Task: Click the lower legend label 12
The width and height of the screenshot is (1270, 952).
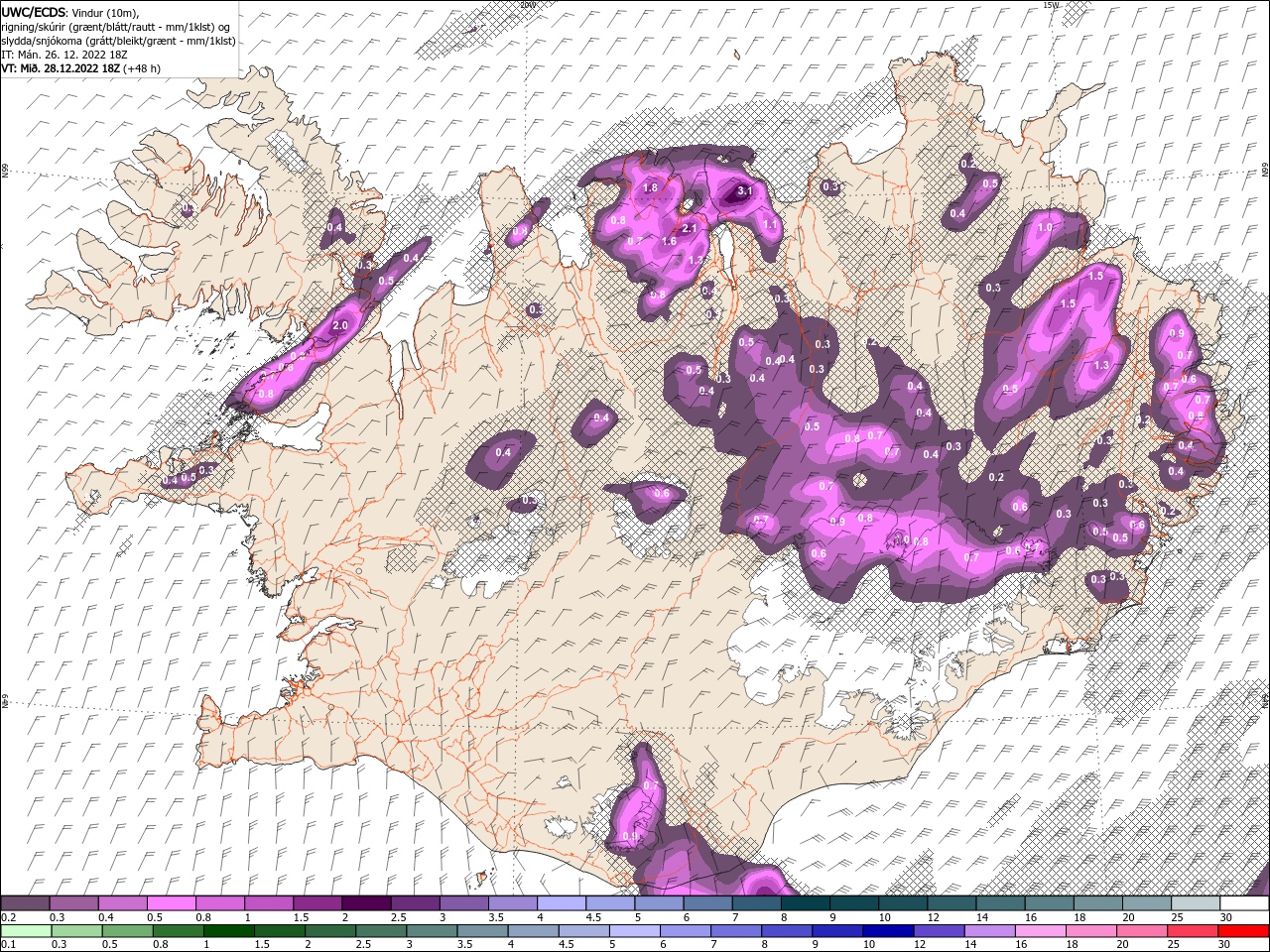Action: (920, 945)
